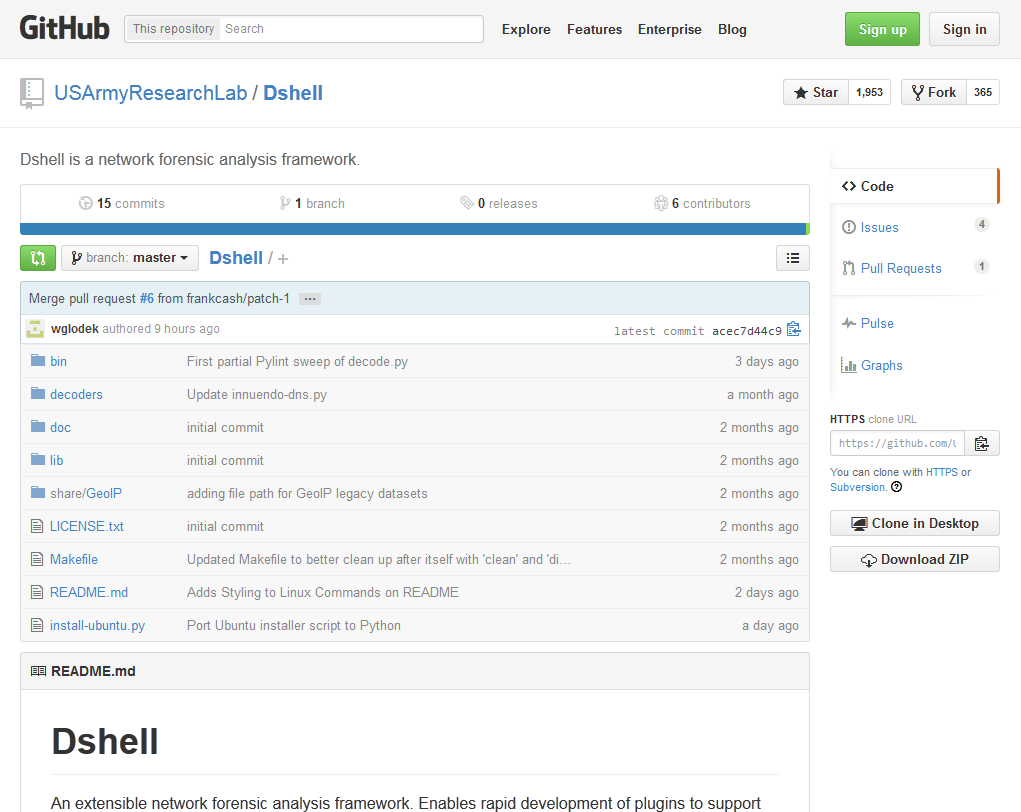View the 365 forks count
Image resolution: width=1021 pixels, height=812 pixels.
(983, 92)
